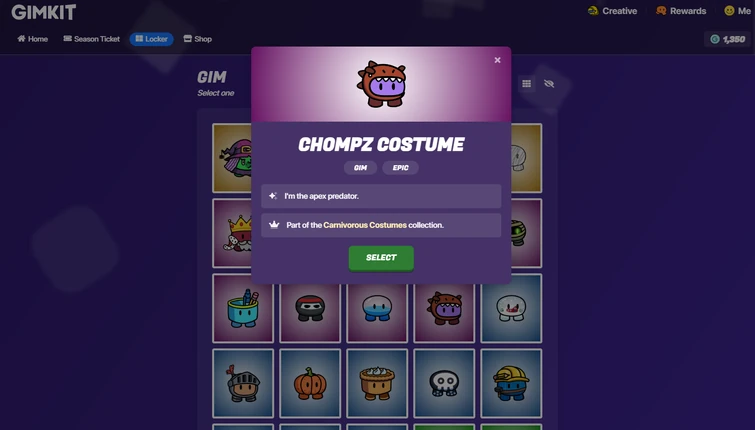This screenshot has width=755, height=430.
Task: Select the skull gim skin
Action: (444, 383)
